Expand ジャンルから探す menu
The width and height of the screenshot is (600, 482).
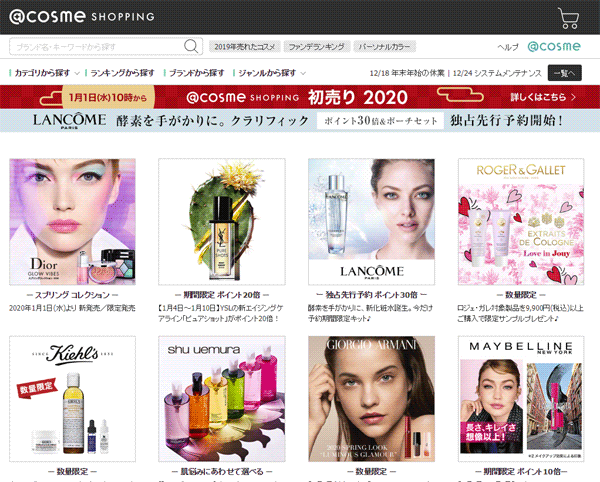coord(269,73)
